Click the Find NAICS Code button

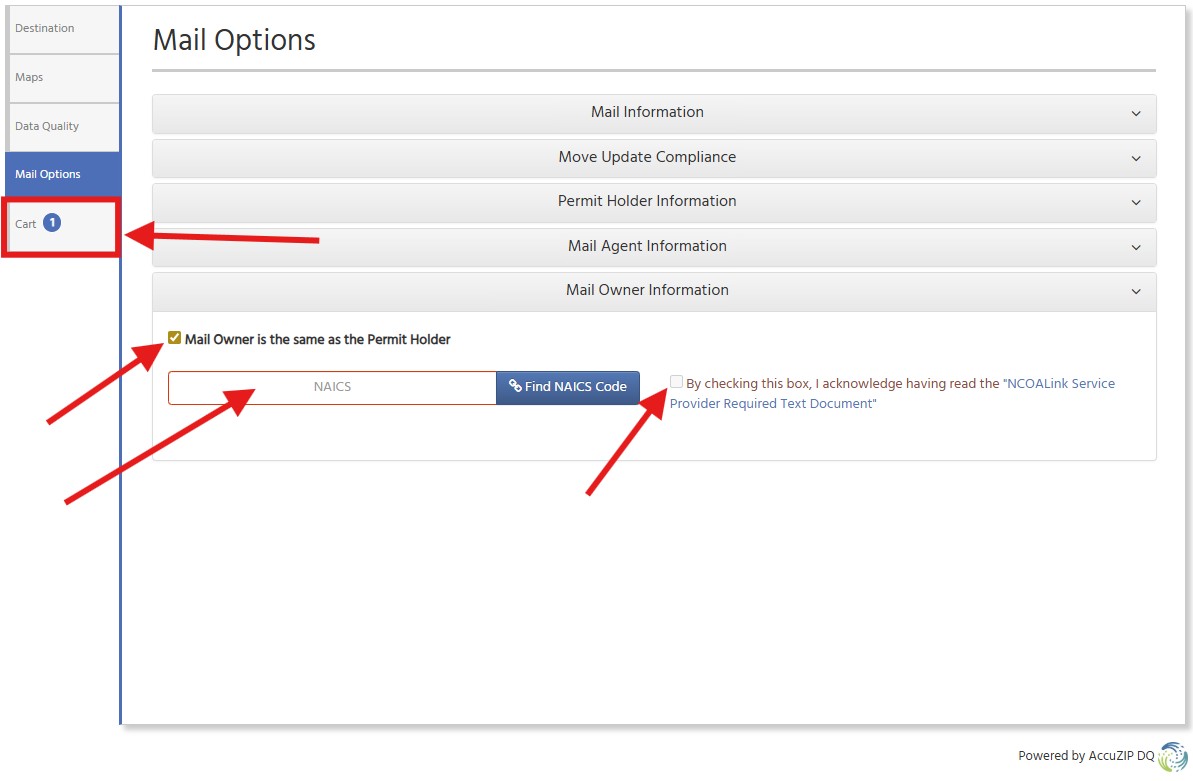point(568,387)
